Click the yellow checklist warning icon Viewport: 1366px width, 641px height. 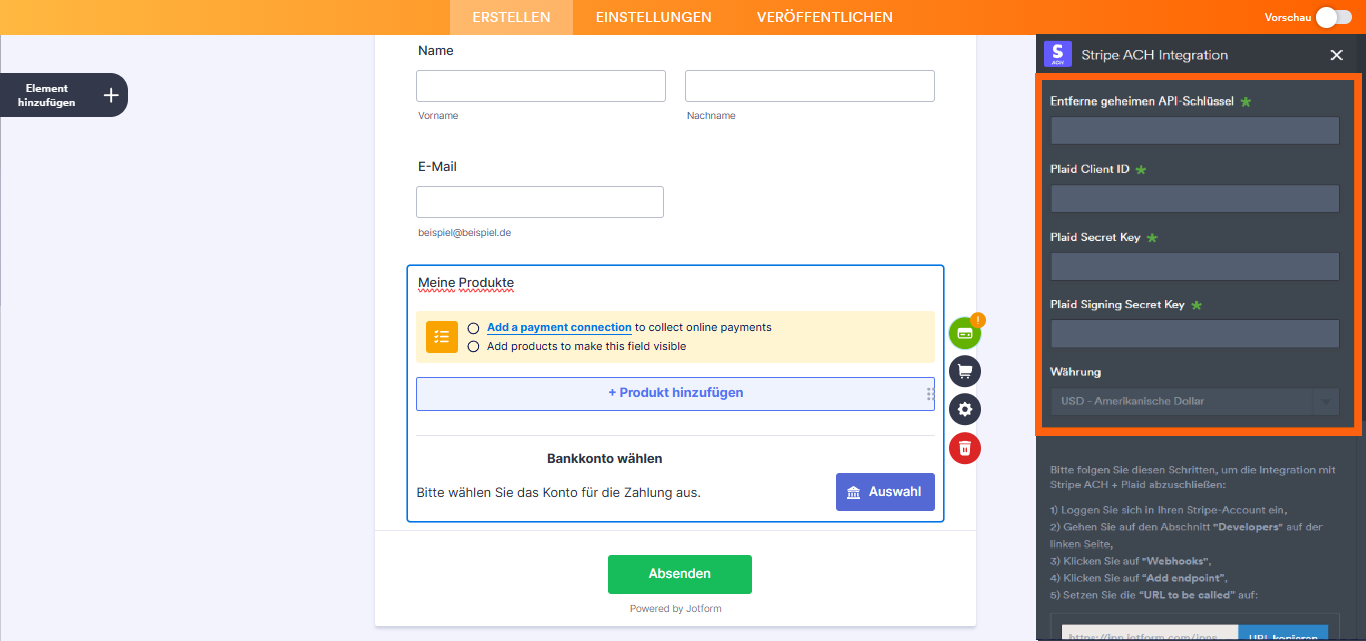point(442,337)
